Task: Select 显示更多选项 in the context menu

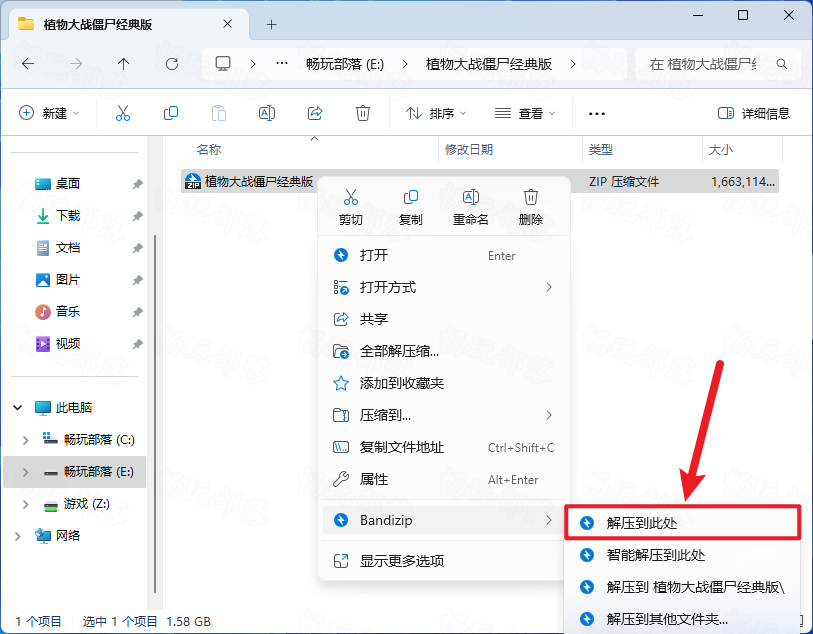Action: coord(443,561)
